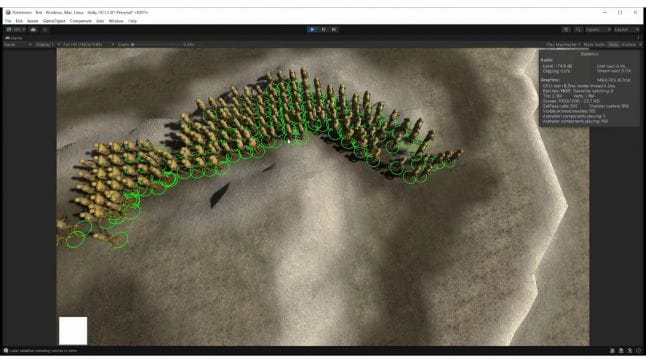Image resolution: width=646 pixels, height=363 pixels.
Task: Click the Pause button in toolbar
Action: tap(324, 29)
